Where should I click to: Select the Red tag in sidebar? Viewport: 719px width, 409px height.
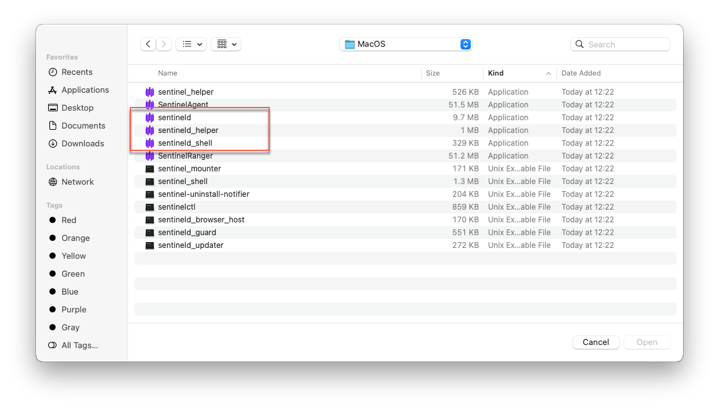(x=68, y=220)
